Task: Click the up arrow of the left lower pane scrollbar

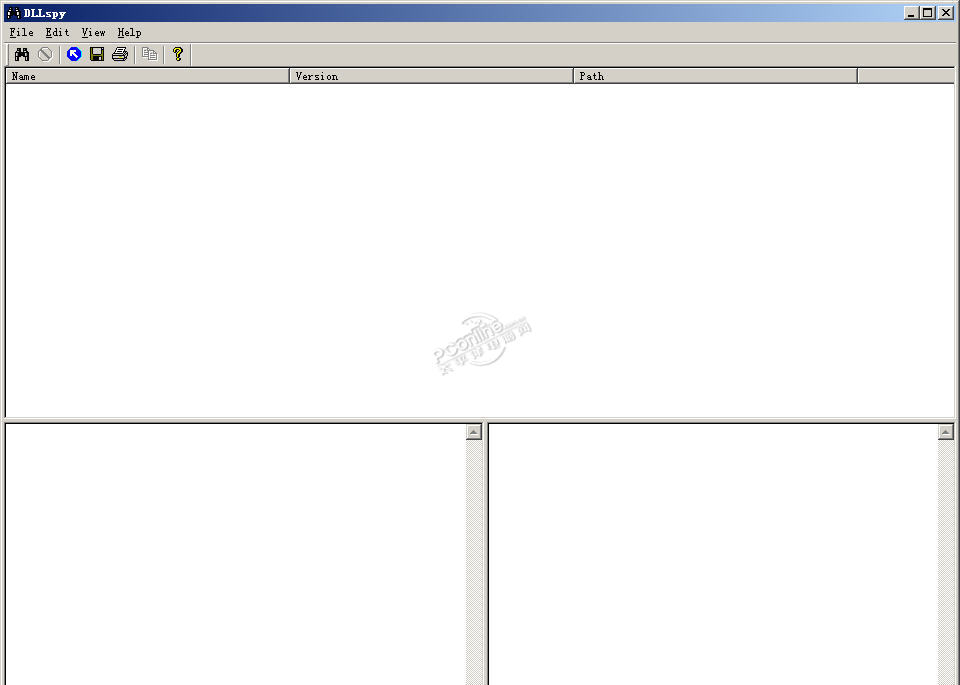Action: point(474,432)
